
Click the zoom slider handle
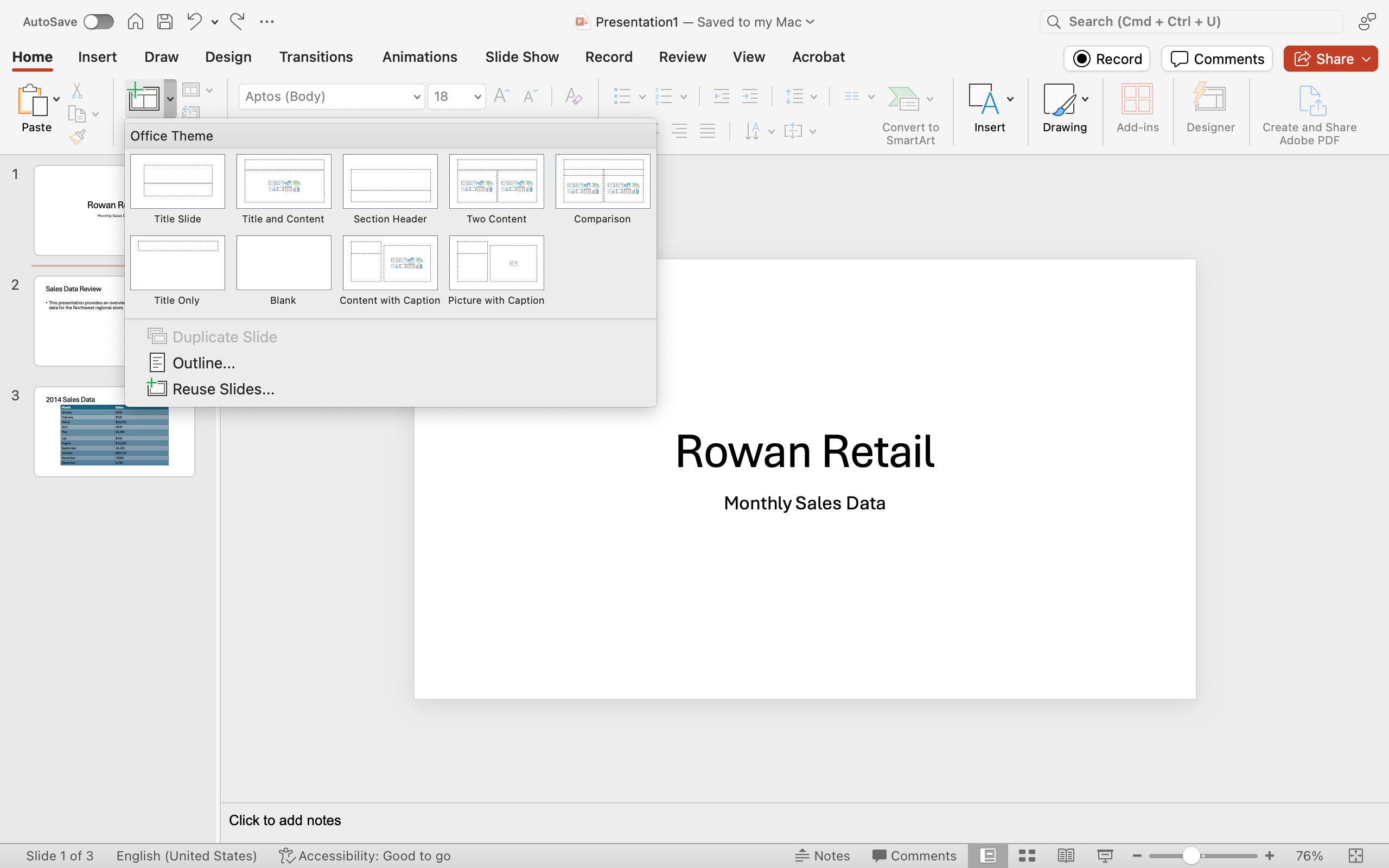[x=1192, y=856]
